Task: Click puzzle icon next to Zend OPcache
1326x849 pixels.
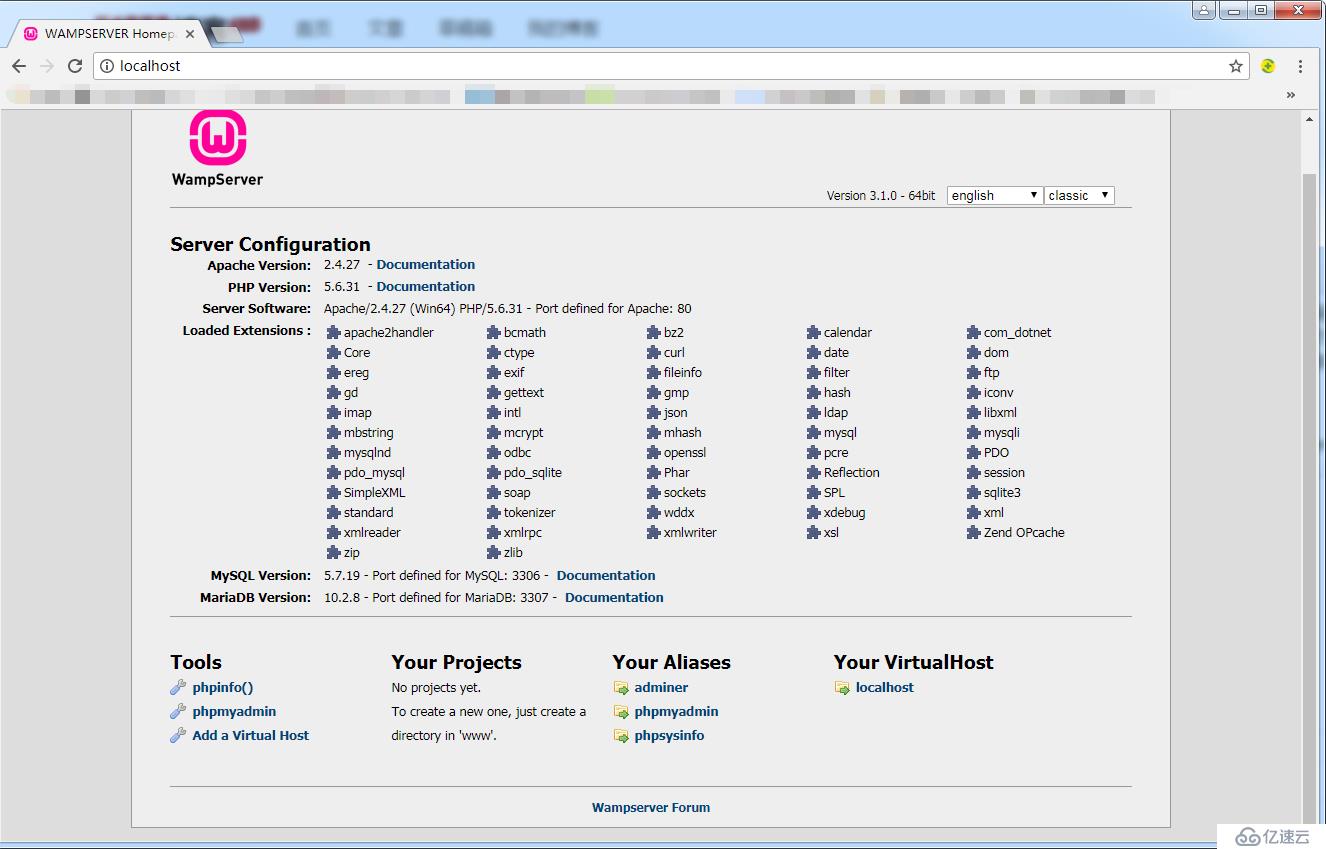Action: pos(974,532)
